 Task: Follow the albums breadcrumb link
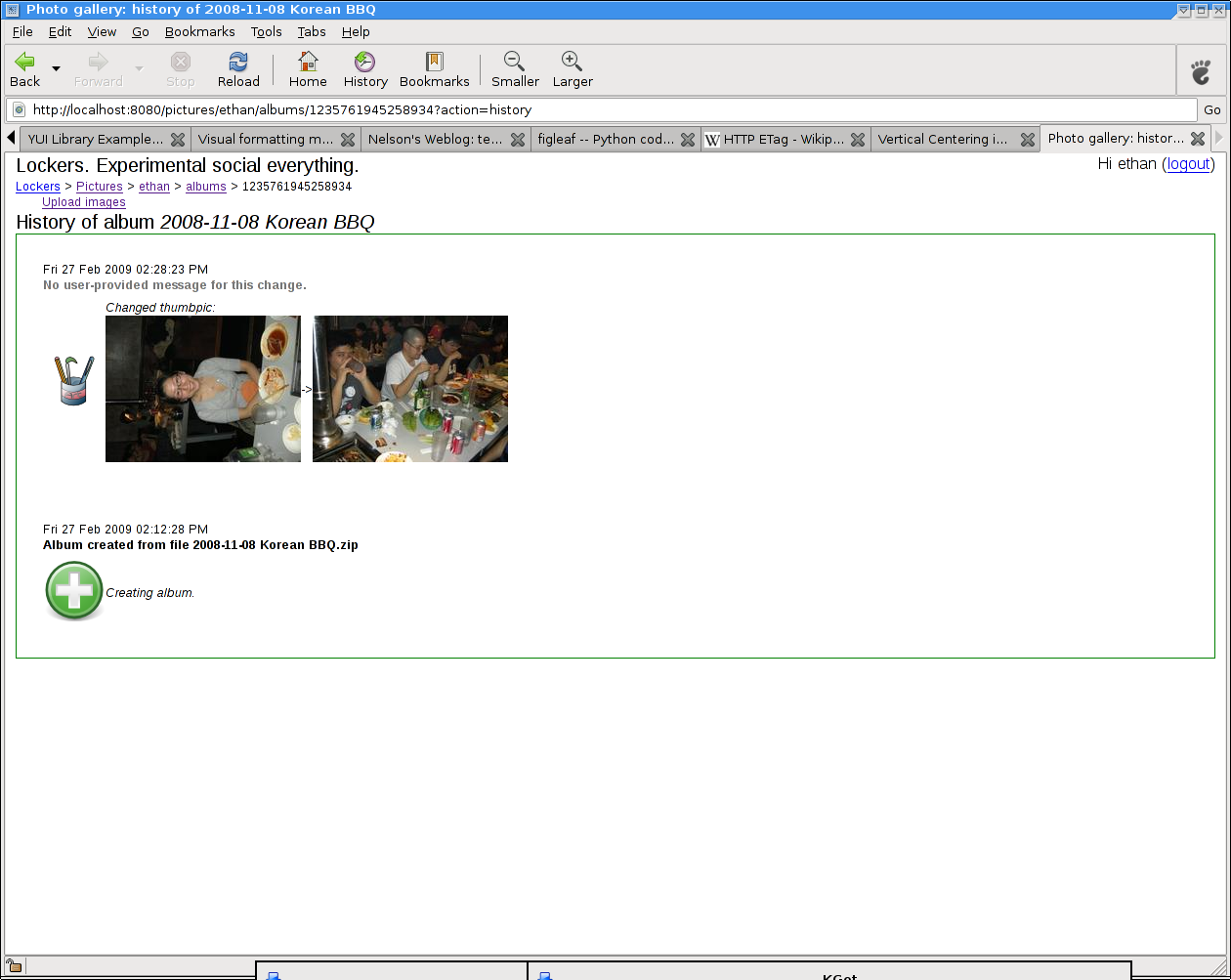(206, 187)
